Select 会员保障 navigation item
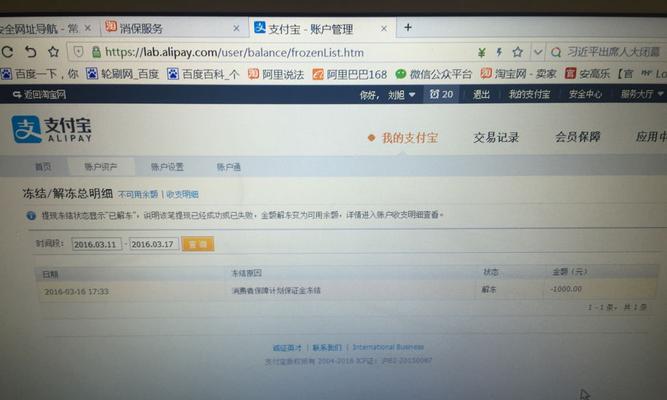 [x=577, y=137]
